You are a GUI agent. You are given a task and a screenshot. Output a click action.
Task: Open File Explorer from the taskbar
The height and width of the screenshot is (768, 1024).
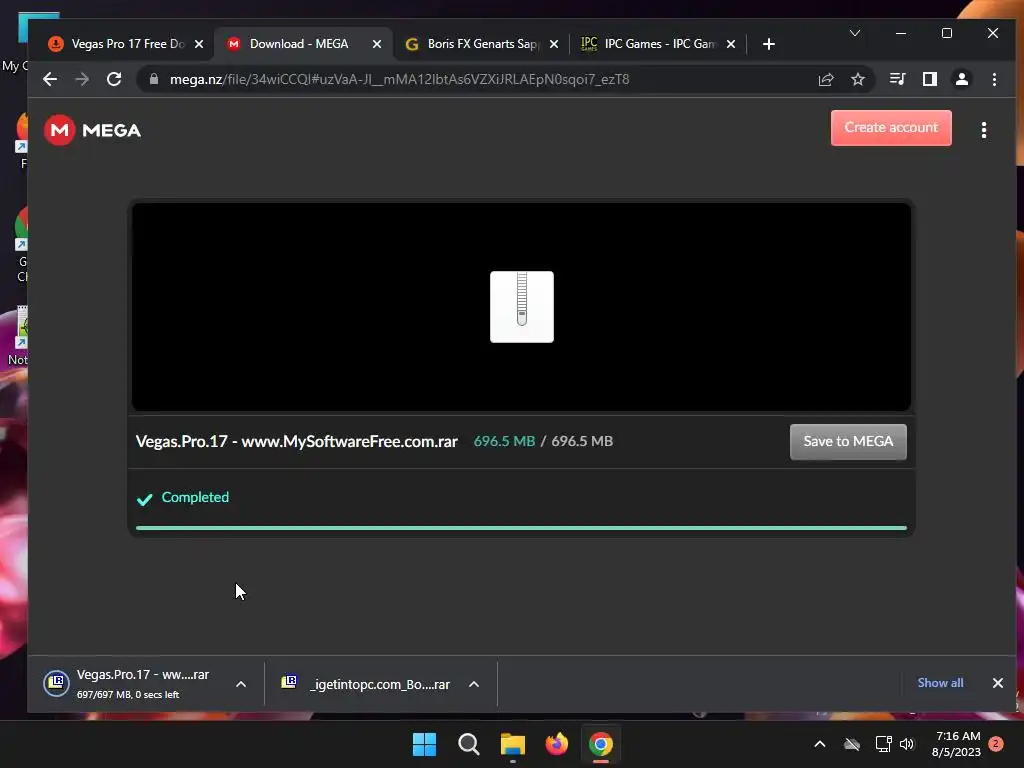[513, 744]
